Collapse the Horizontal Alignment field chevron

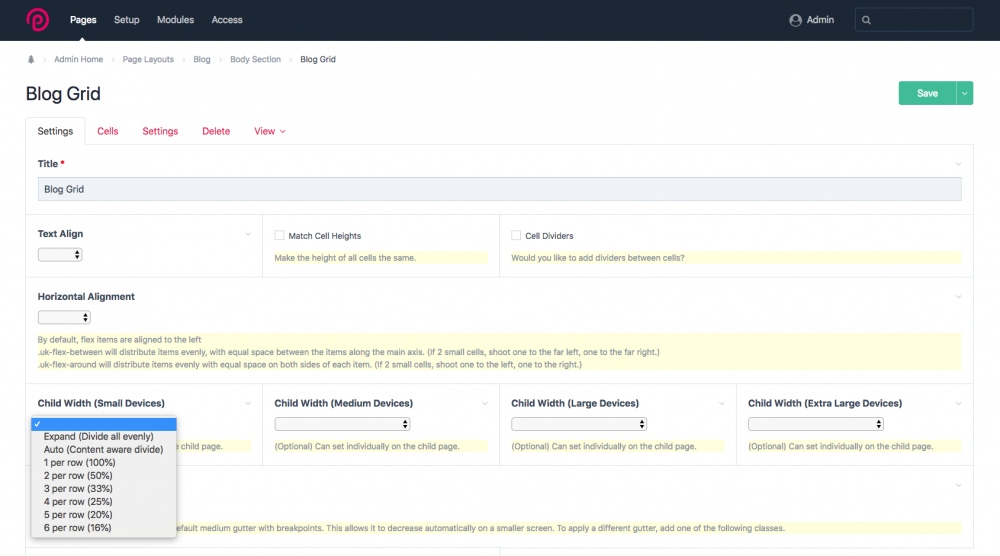coord(958,297)
